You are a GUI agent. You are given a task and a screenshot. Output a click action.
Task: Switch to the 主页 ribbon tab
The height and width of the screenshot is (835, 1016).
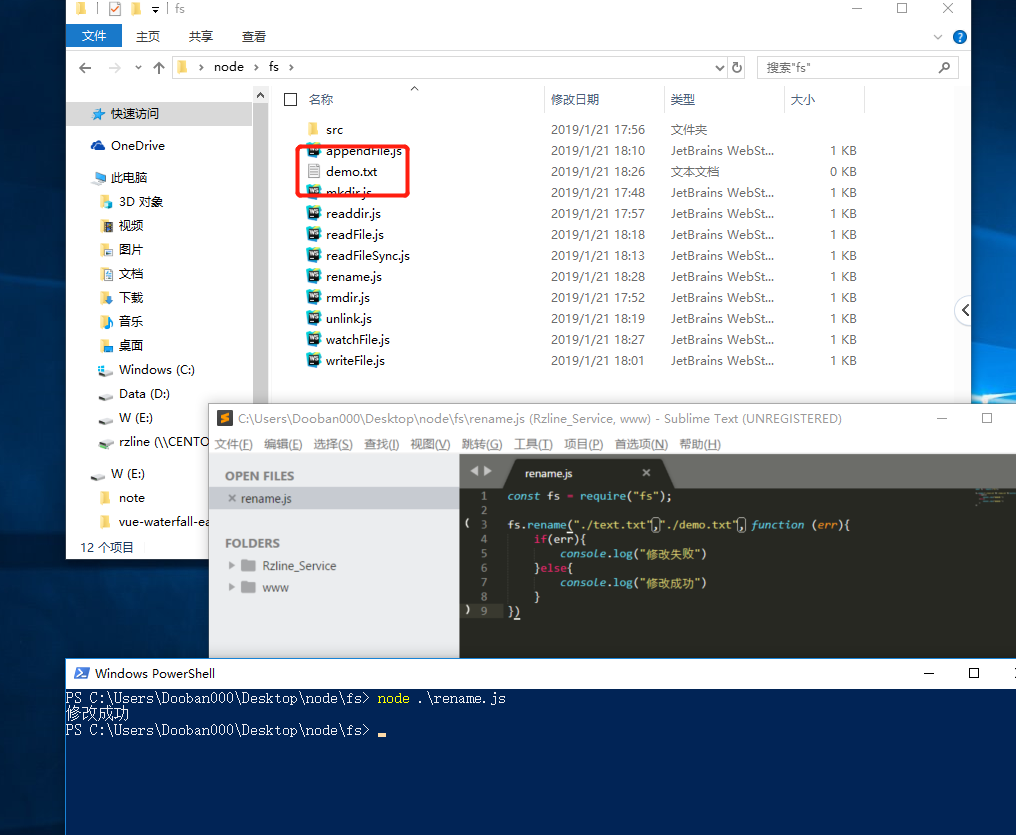[x=148, y=36]
